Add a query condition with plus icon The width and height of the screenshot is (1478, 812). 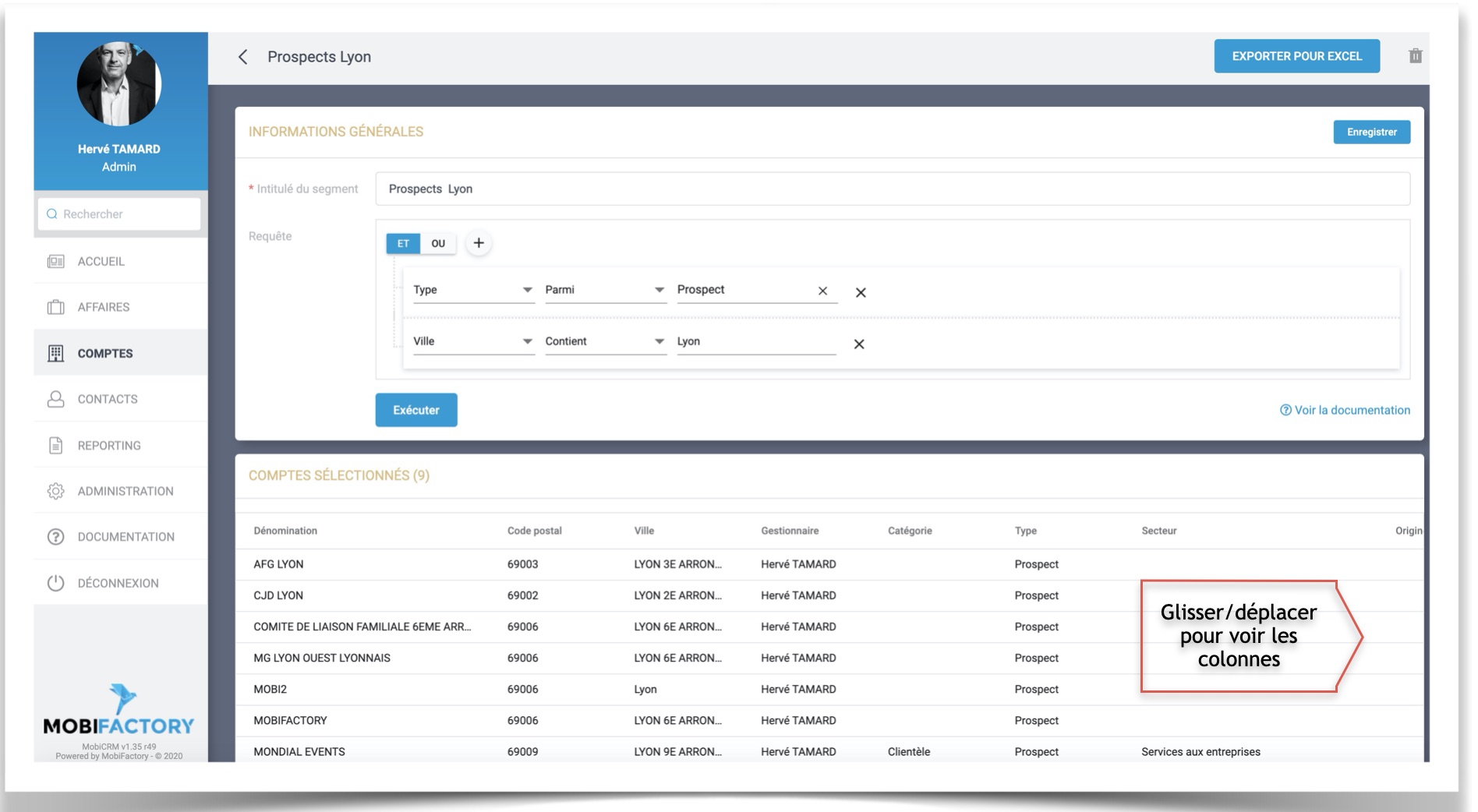coord(479,243)
